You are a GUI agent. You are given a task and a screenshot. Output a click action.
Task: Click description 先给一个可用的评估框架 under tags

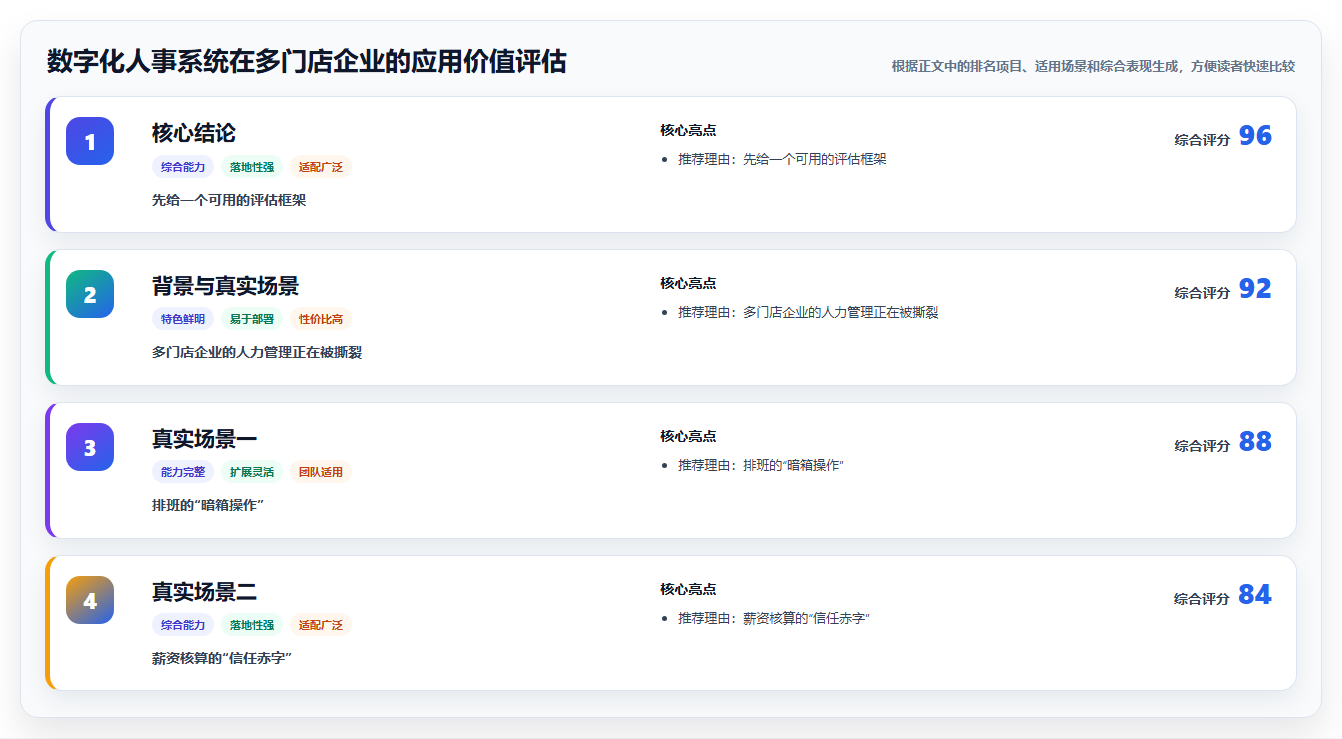[229, 200]
